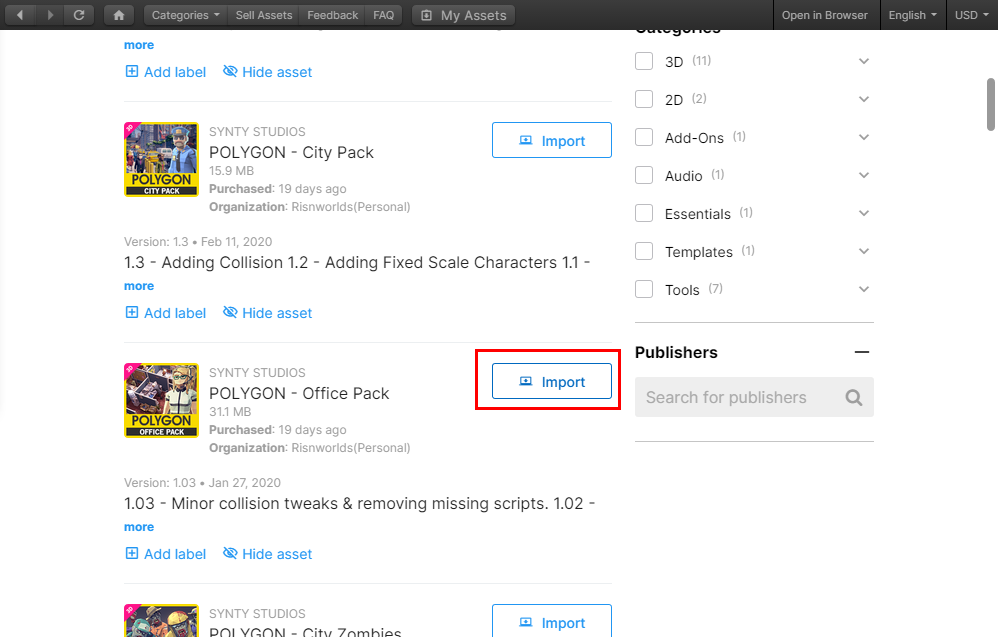Import the POLYGON - Office Pack asset
The height and width of the screenshot is (637, 998).
552,381
